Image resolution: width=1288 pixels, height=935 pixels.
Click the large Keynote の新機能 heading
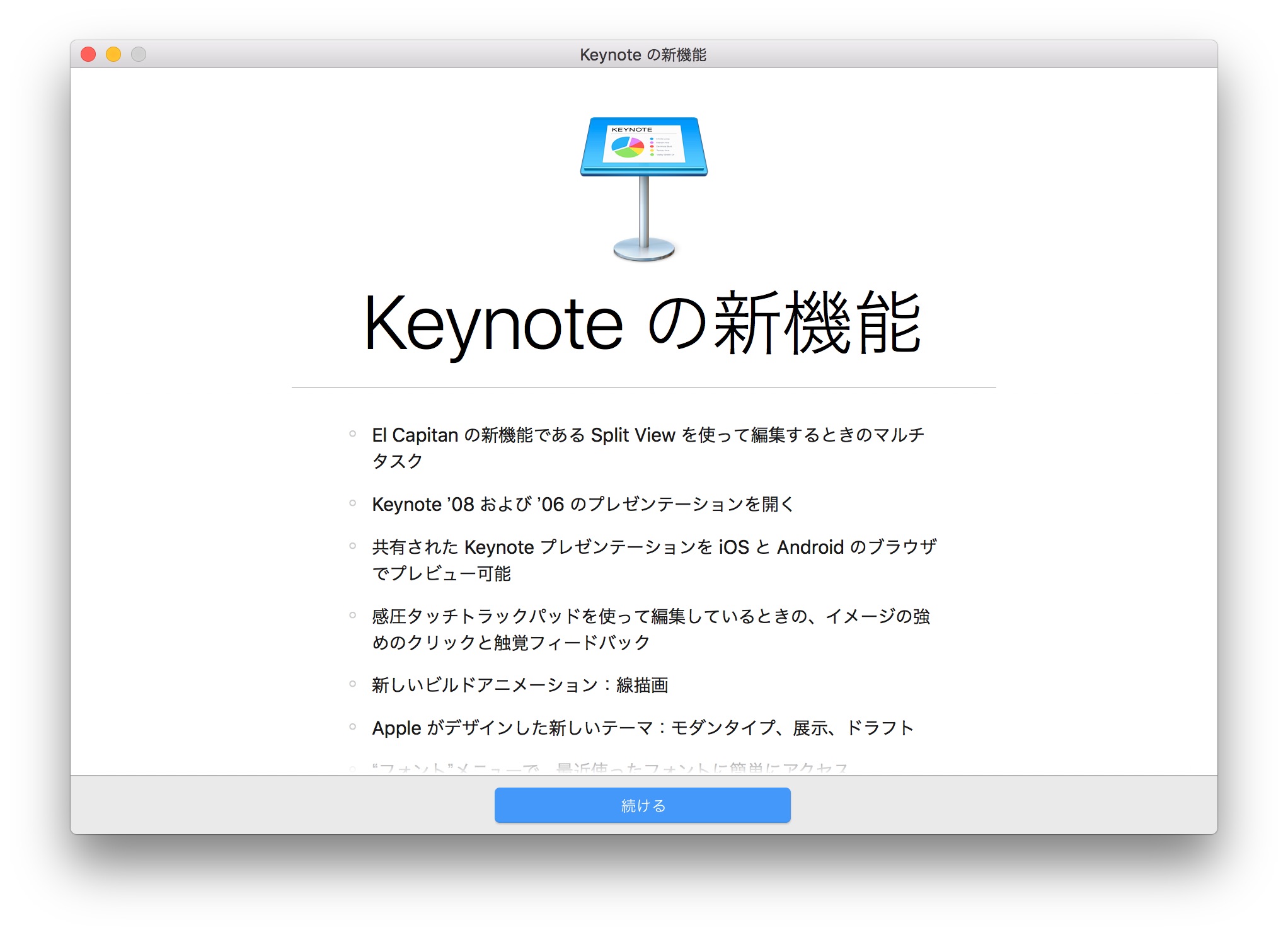tap(643, 324)
